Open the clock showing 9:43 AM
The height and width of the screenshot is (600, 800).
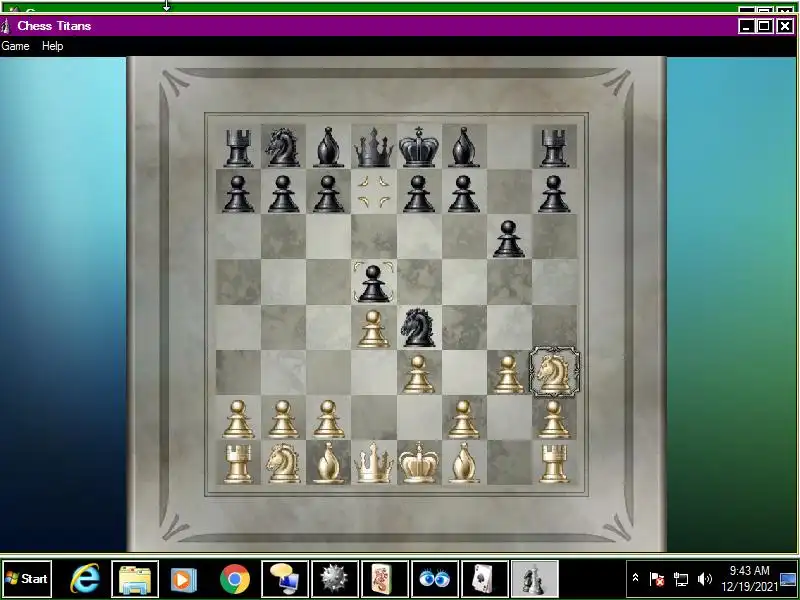point(749,579)
